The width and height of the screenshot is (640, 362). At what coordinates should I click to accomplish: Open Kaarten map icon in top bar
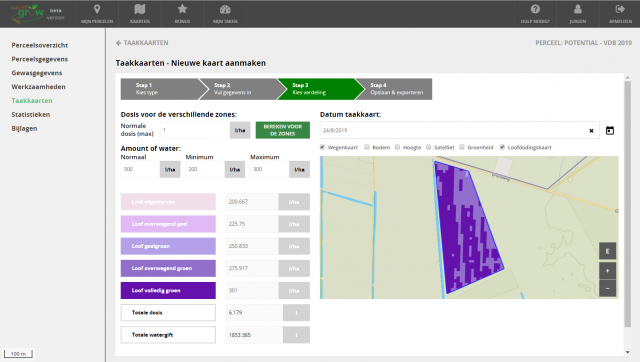pos(140,9)
